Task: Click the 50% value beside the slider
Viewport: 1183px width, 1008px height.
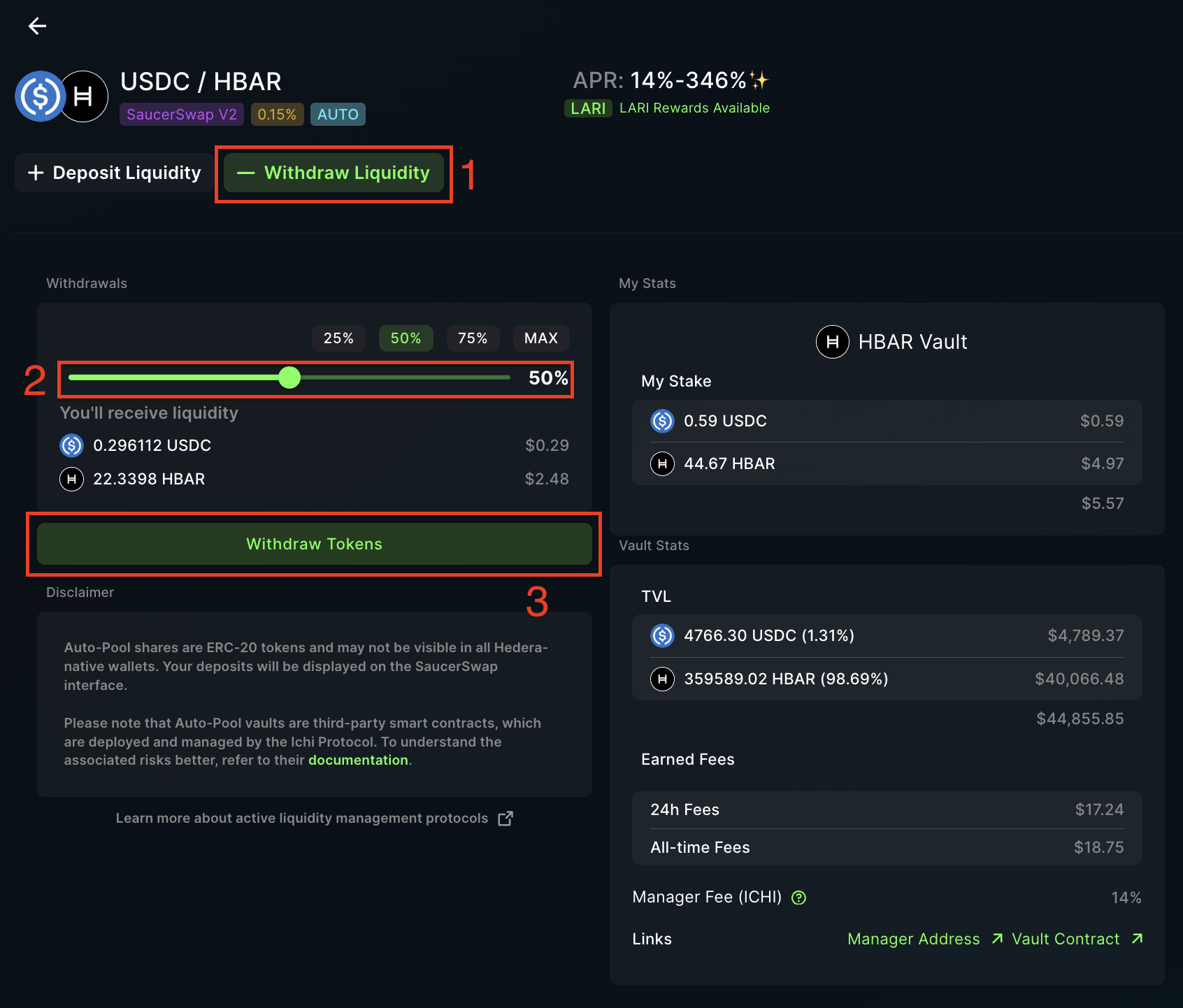Action: coord(548,378)
